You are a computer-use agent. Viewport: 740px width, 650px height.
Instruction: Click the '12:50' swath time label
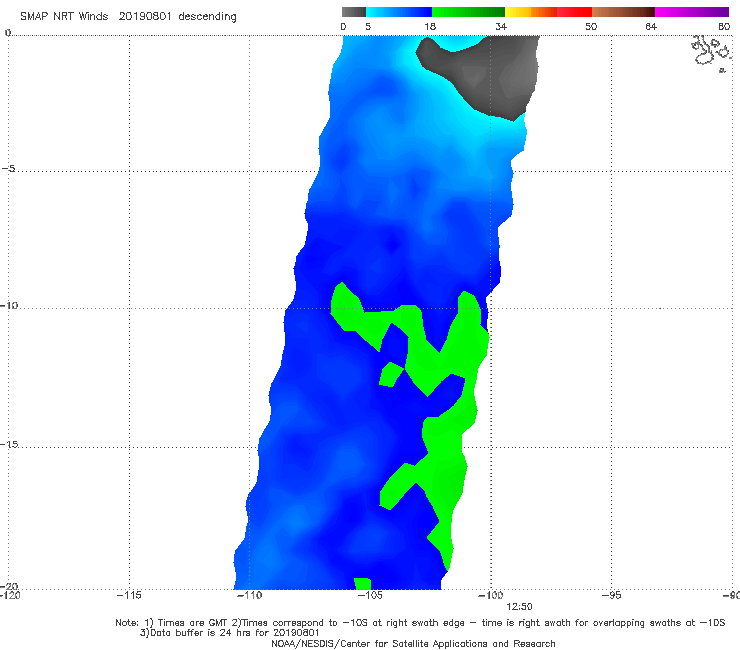520,607
